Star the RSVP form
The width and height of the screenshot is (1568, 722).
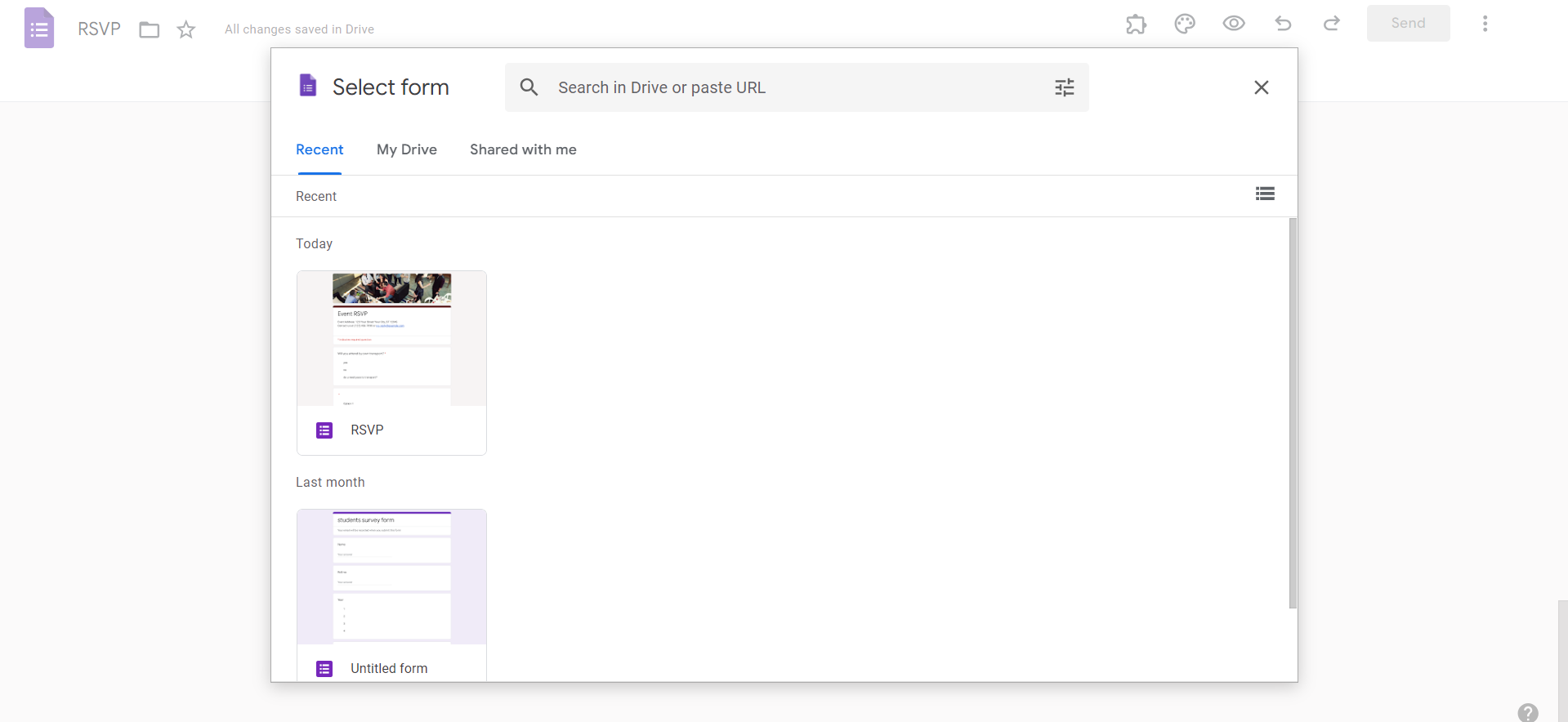click(186, 30)
